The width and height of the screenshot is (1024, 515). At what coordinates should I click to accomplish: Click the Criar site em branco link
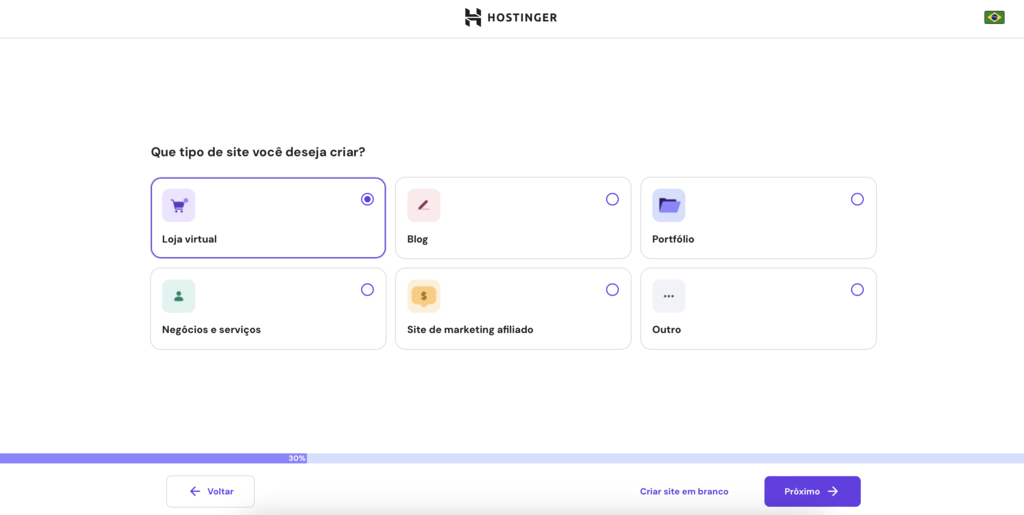coord(684,492)
